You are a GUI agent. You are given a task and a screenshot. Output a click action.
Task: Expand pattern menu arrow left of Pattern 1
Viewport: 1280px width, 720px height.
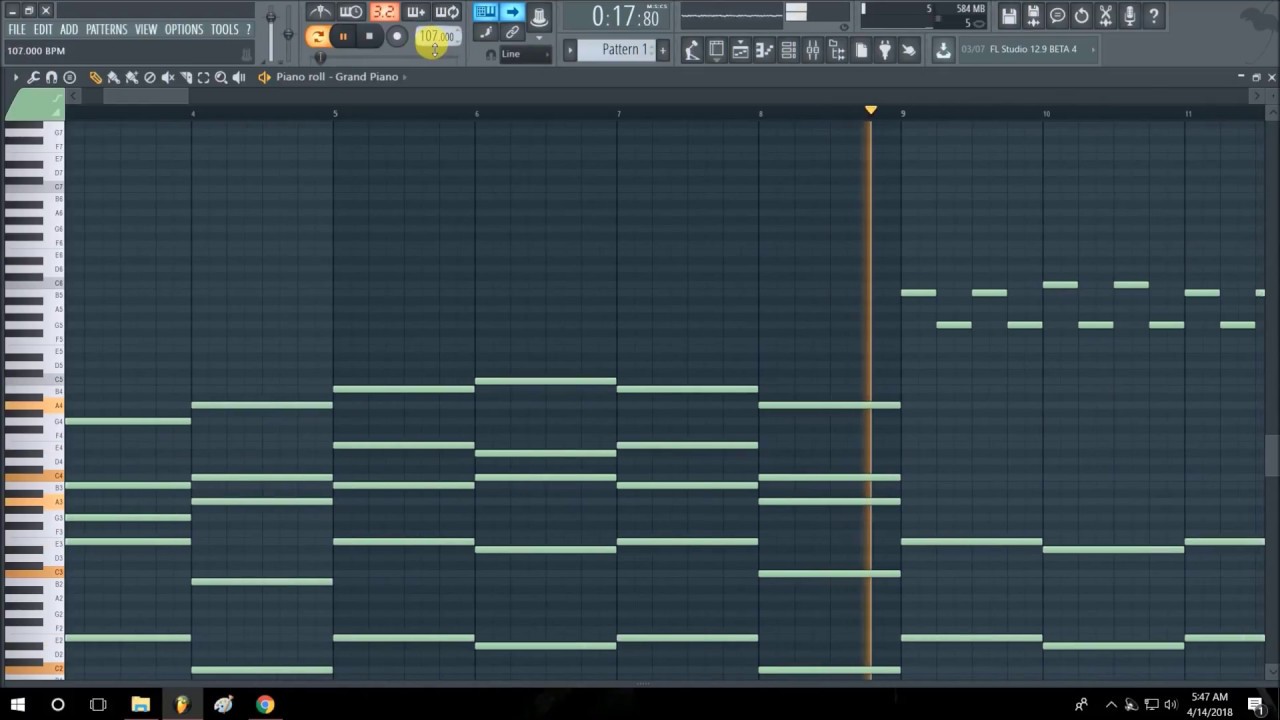(570, 50)
